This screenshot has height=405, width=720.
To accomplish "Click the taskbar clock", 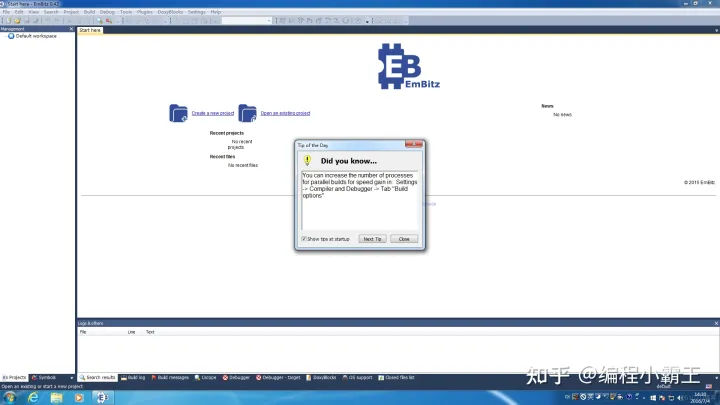I will [x=700, y=398].
